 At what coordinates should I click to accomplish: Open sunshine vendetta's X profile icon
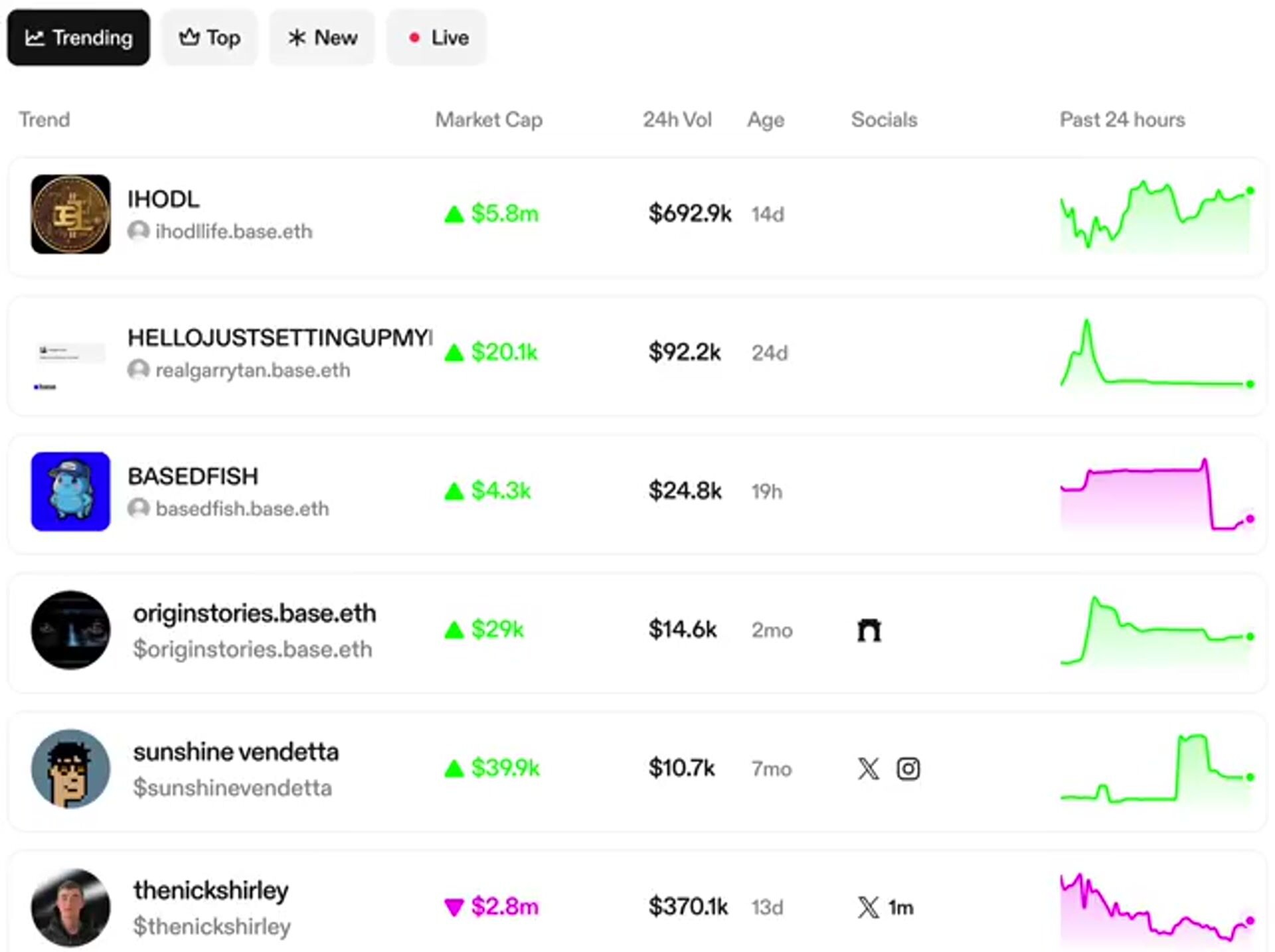(868, 769)
